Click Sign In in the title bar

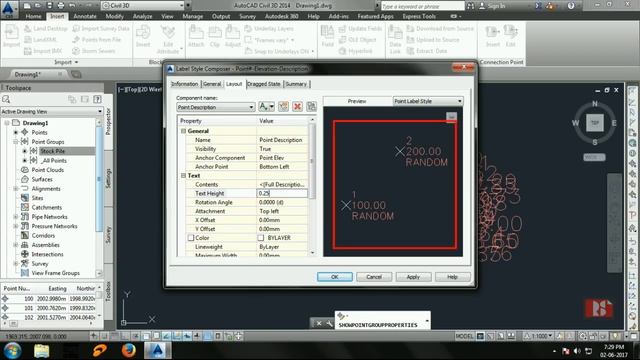492,6
